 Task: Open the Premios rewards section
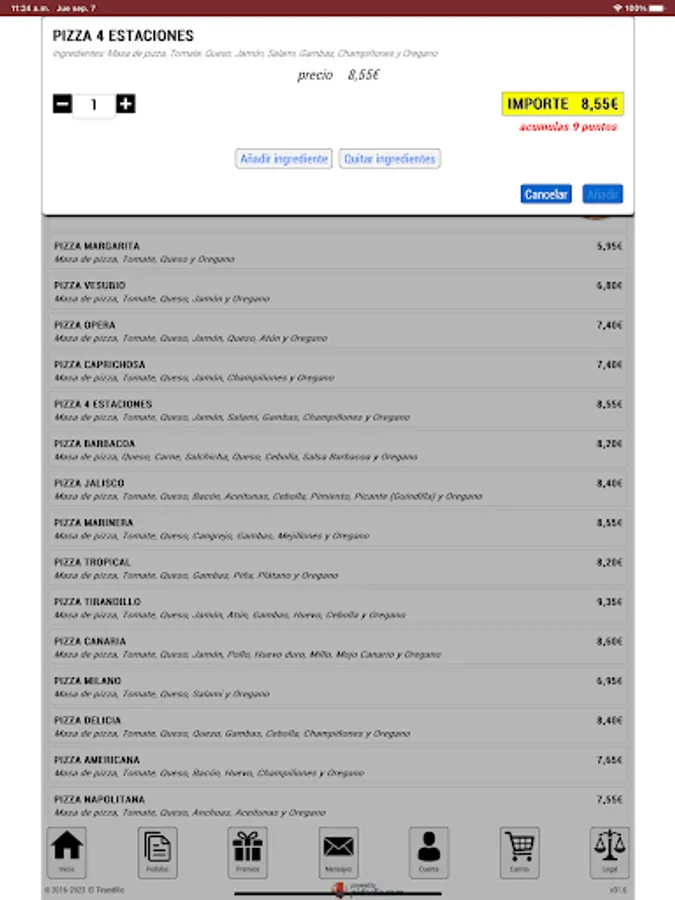(x=246, y=852)
